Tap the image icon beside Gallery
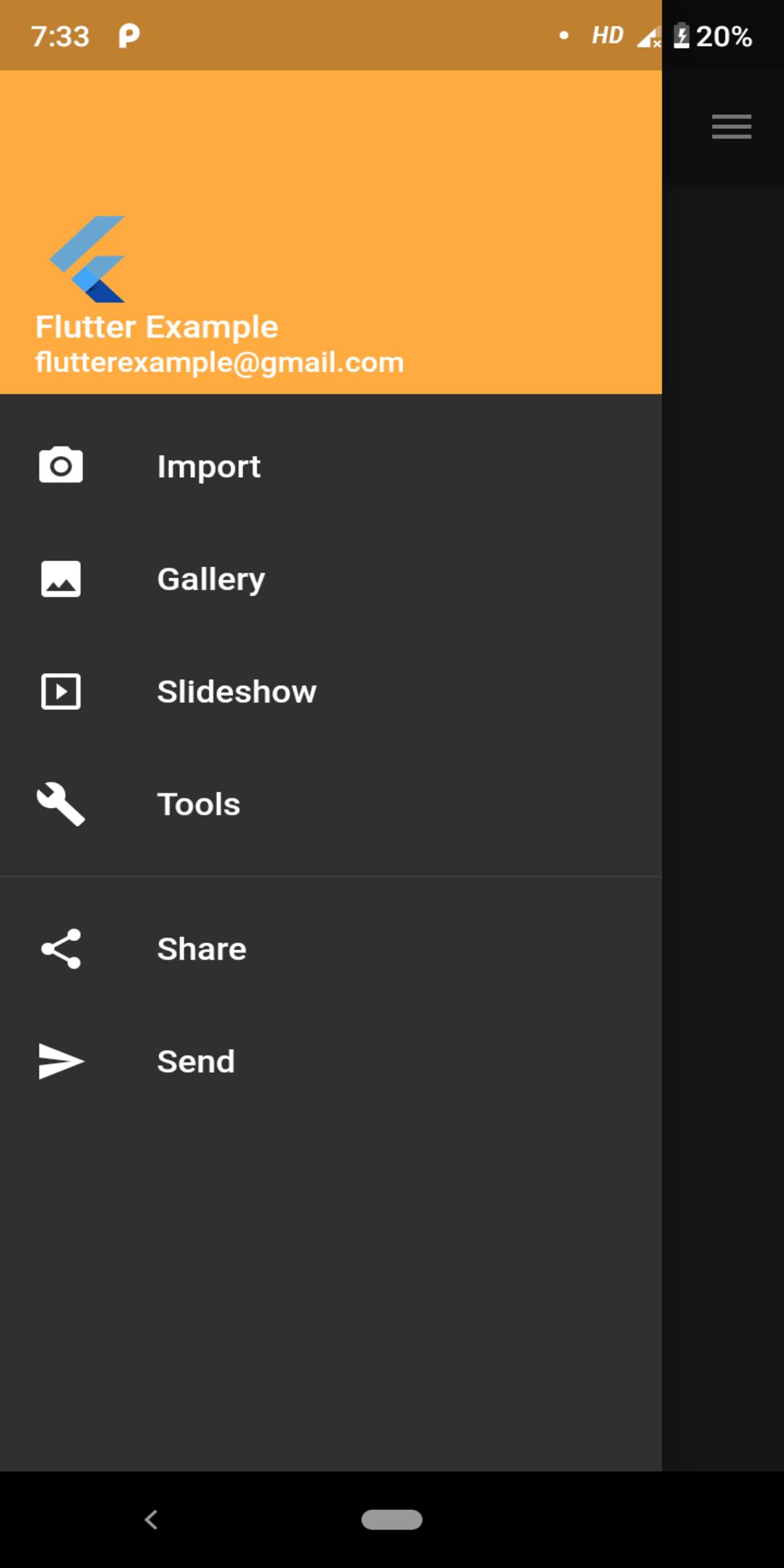784x1568 pixels. click(61, 579)
